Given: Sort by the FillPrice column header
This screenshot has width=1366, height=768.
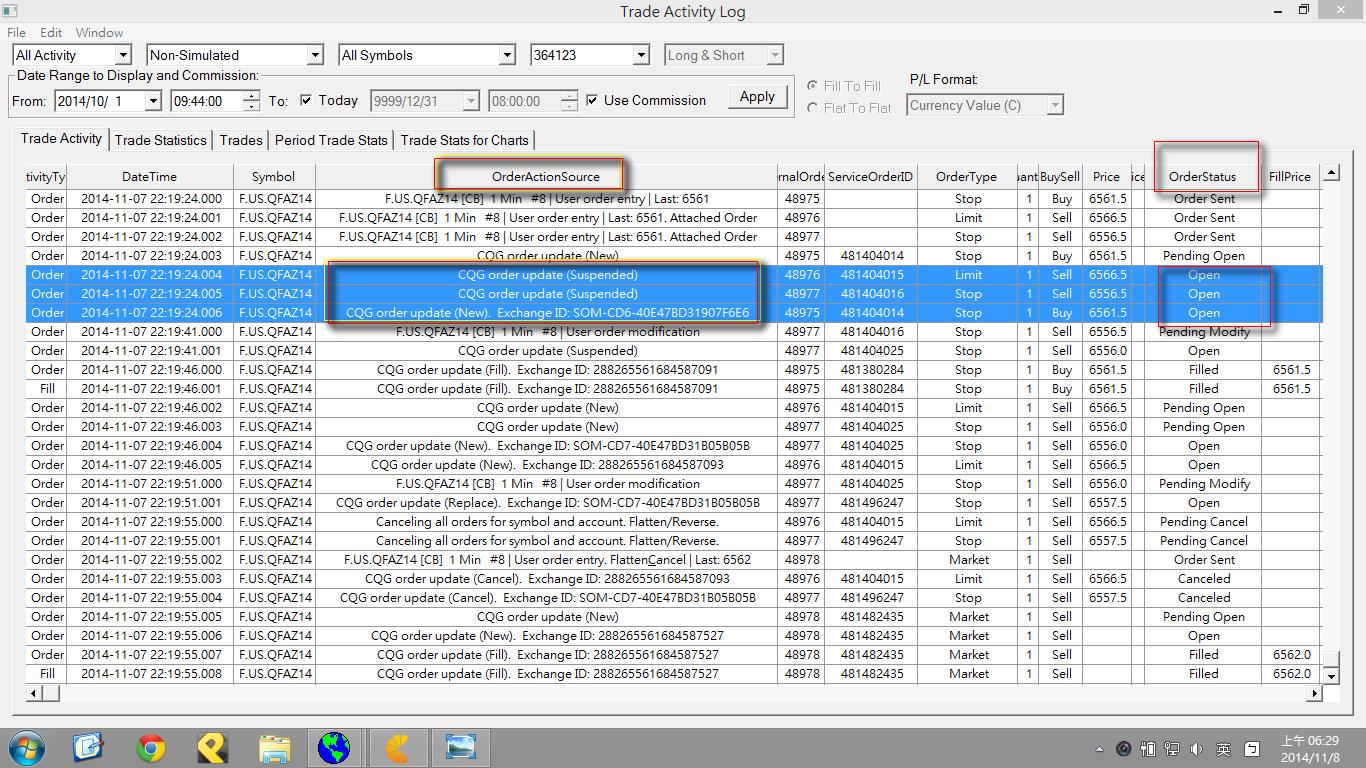Looking at the screenshot, I should [1290, 177].
